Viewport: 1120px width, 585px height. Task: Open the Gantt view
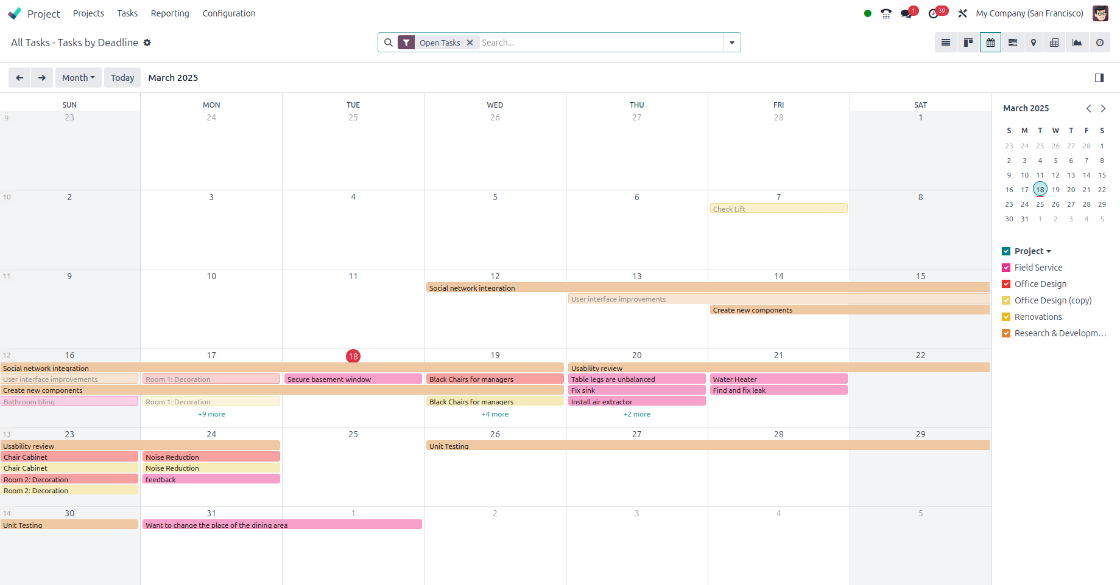(1012, 42)
